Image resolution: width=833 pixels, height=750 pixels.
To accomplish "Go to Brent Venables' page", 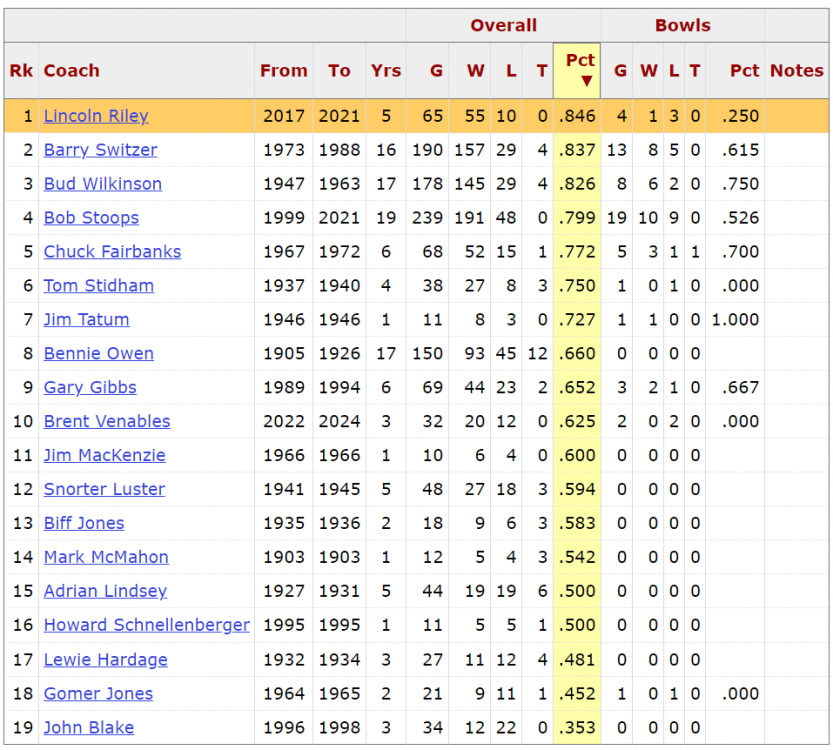I will pyautogui.click(x=107, y=421).
